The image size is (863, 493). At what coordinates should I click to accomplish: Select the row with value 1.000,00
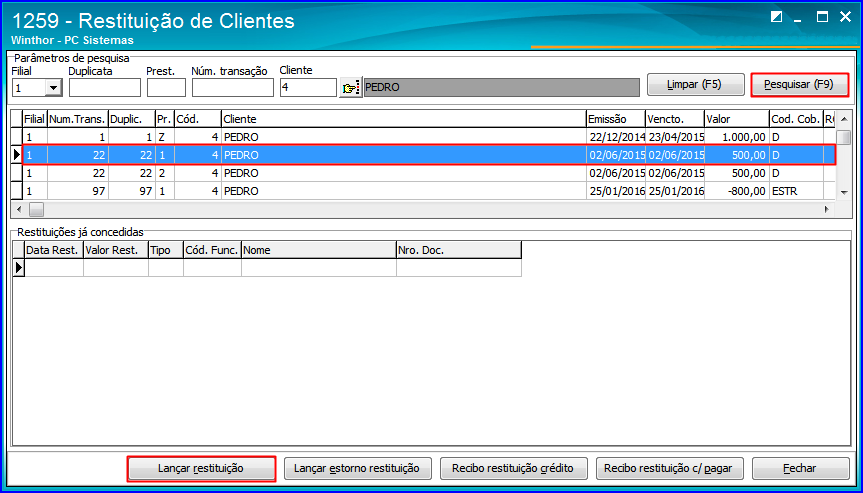(x=429, y=137)
